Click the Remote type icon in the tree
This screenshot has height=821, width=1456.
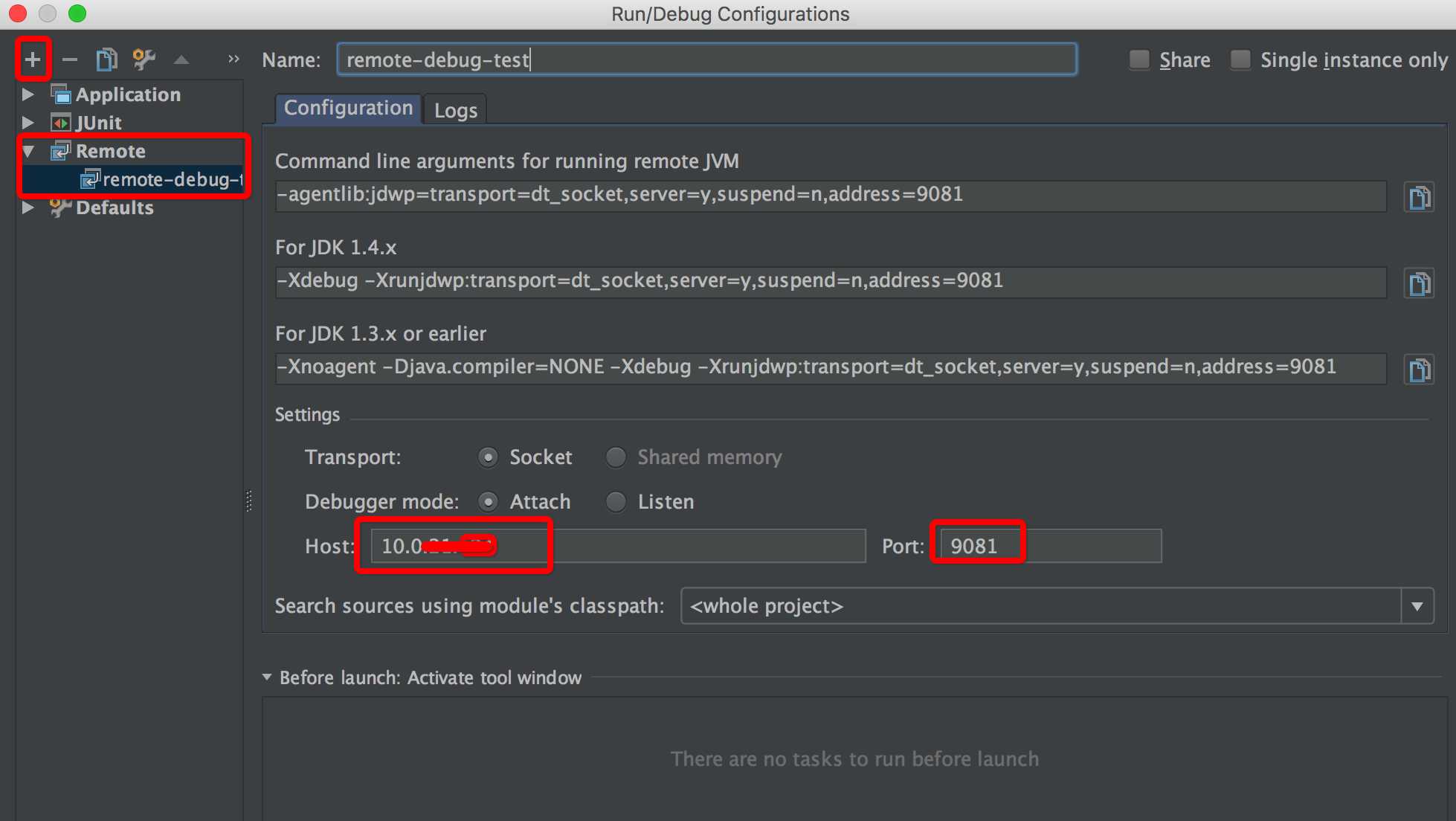[60, 151]
